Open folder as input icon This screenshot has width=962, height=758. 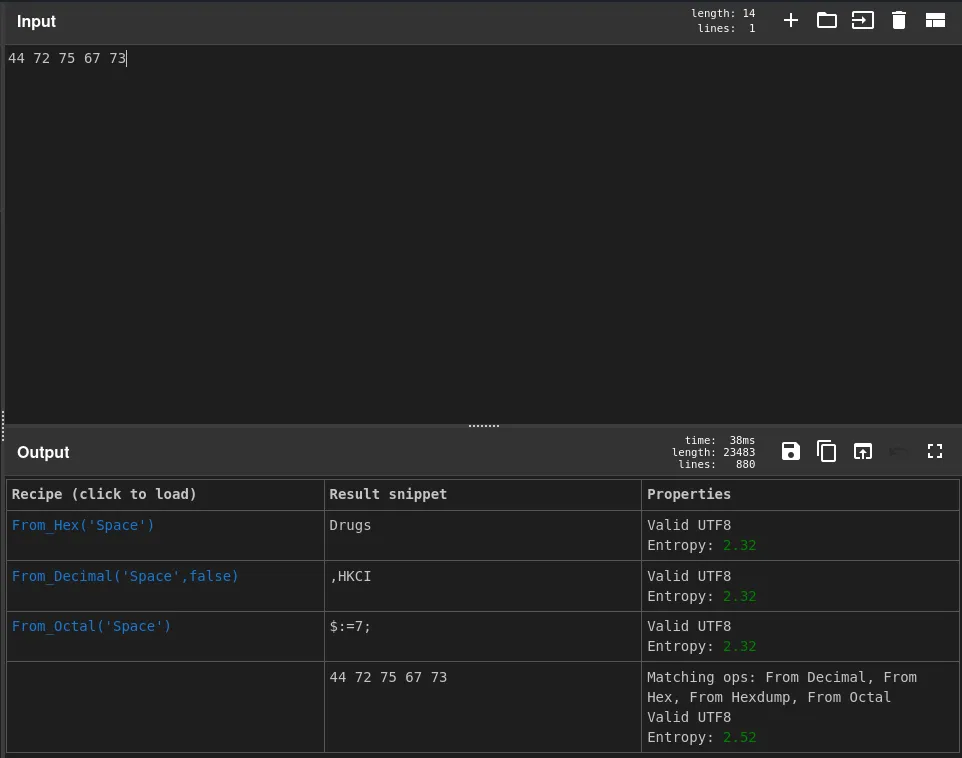tap(826, 21)
